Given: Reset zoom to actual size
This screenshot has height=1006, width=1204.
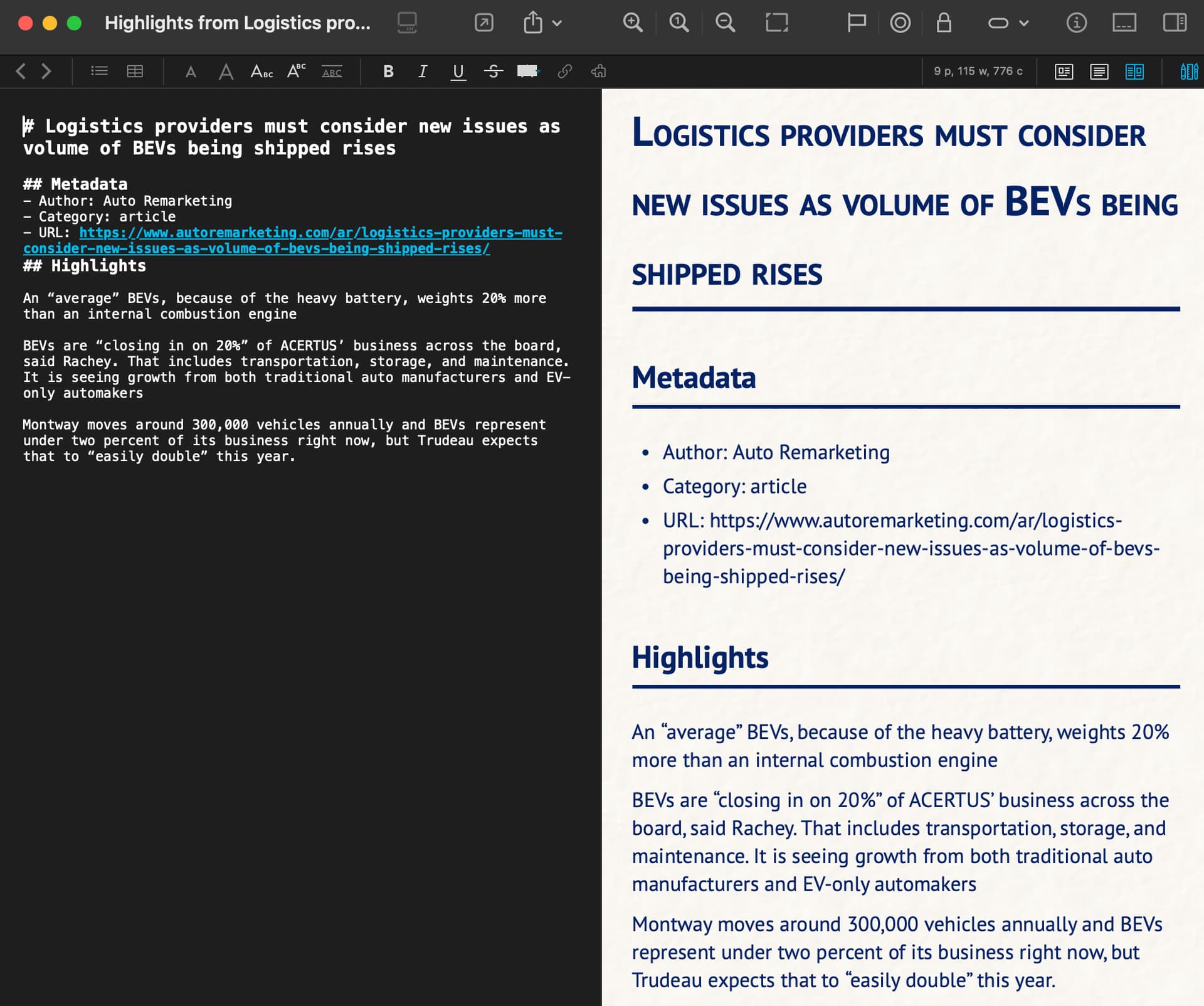Looking at the screenshot, I should tap(679, 23).
